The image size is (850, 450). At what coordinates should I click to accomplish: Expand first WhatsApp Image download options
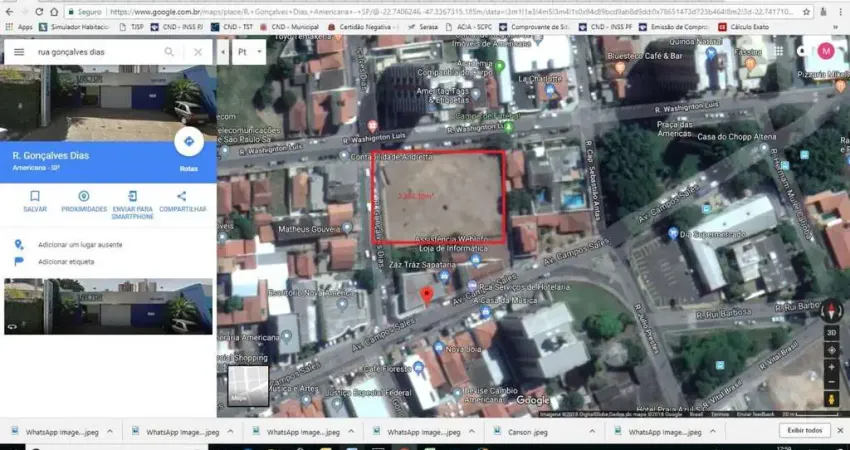click(110, 432)
